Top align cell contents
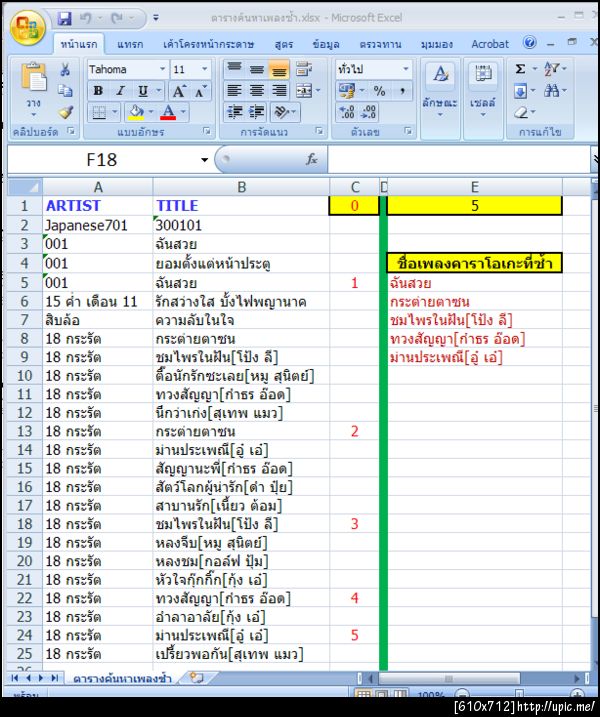 coord(234,69)
